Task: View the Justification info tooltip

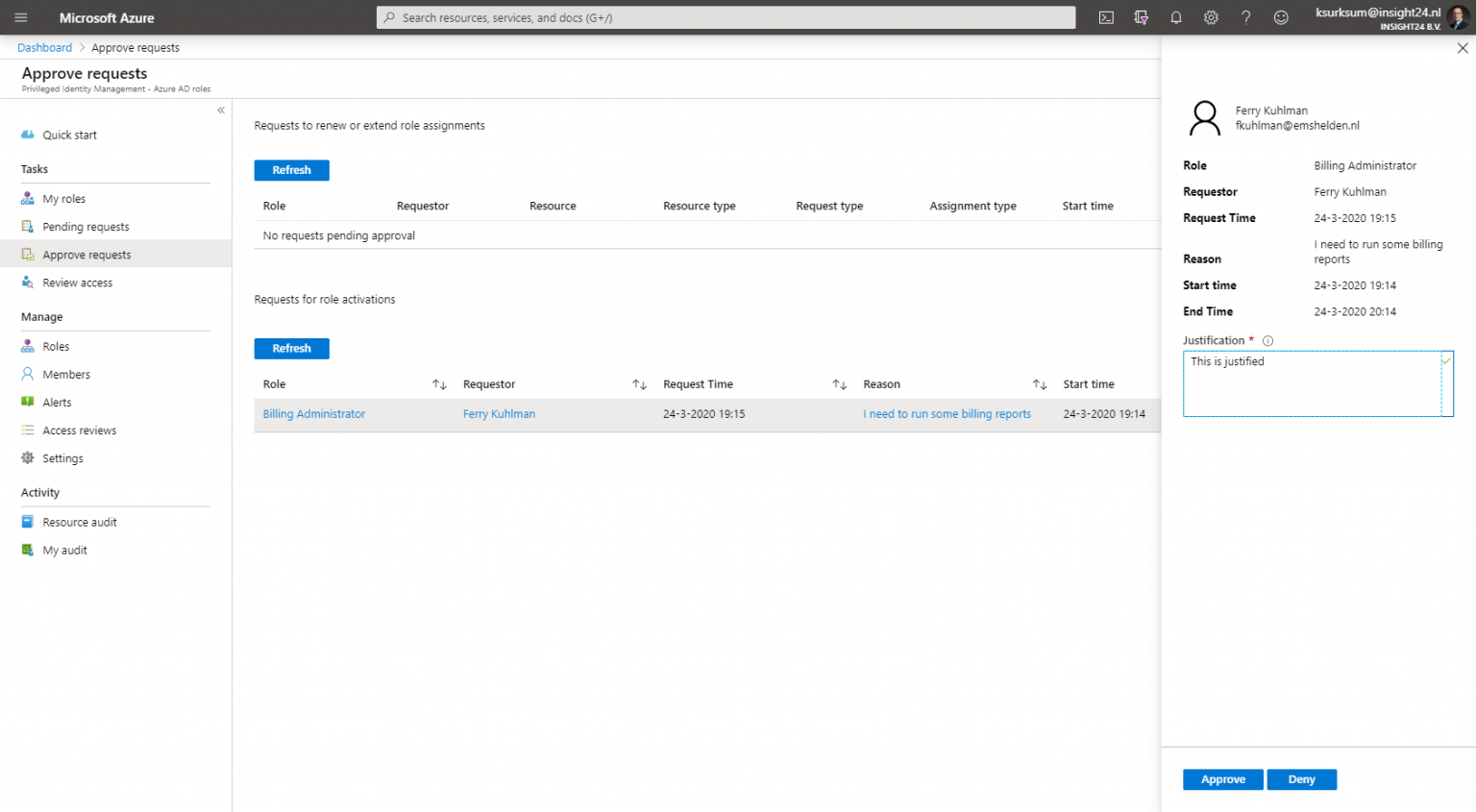Action: click(x=1267, y=340)
